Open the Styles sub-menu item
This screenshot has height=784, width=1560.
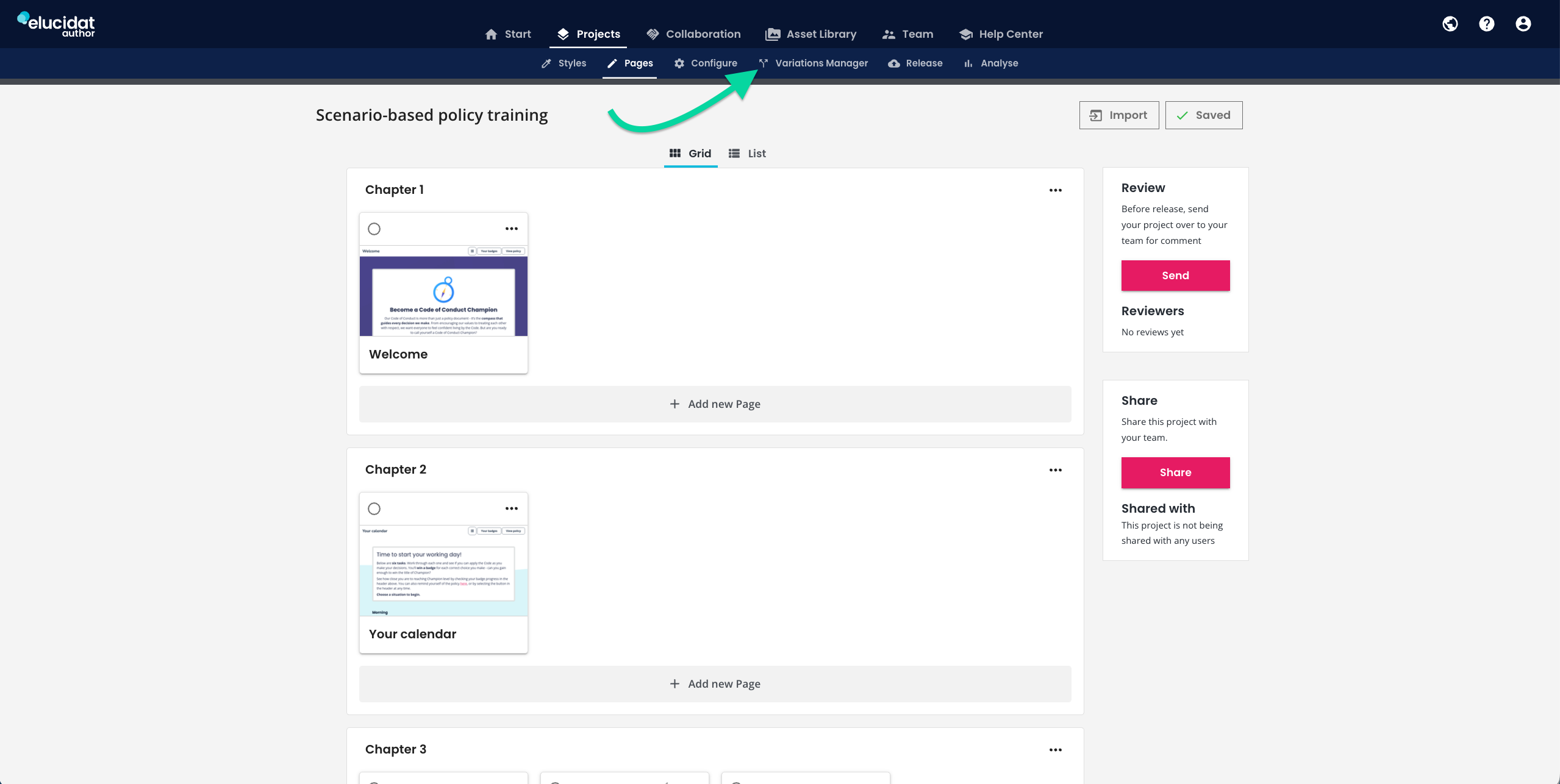(x=564, y=63)
